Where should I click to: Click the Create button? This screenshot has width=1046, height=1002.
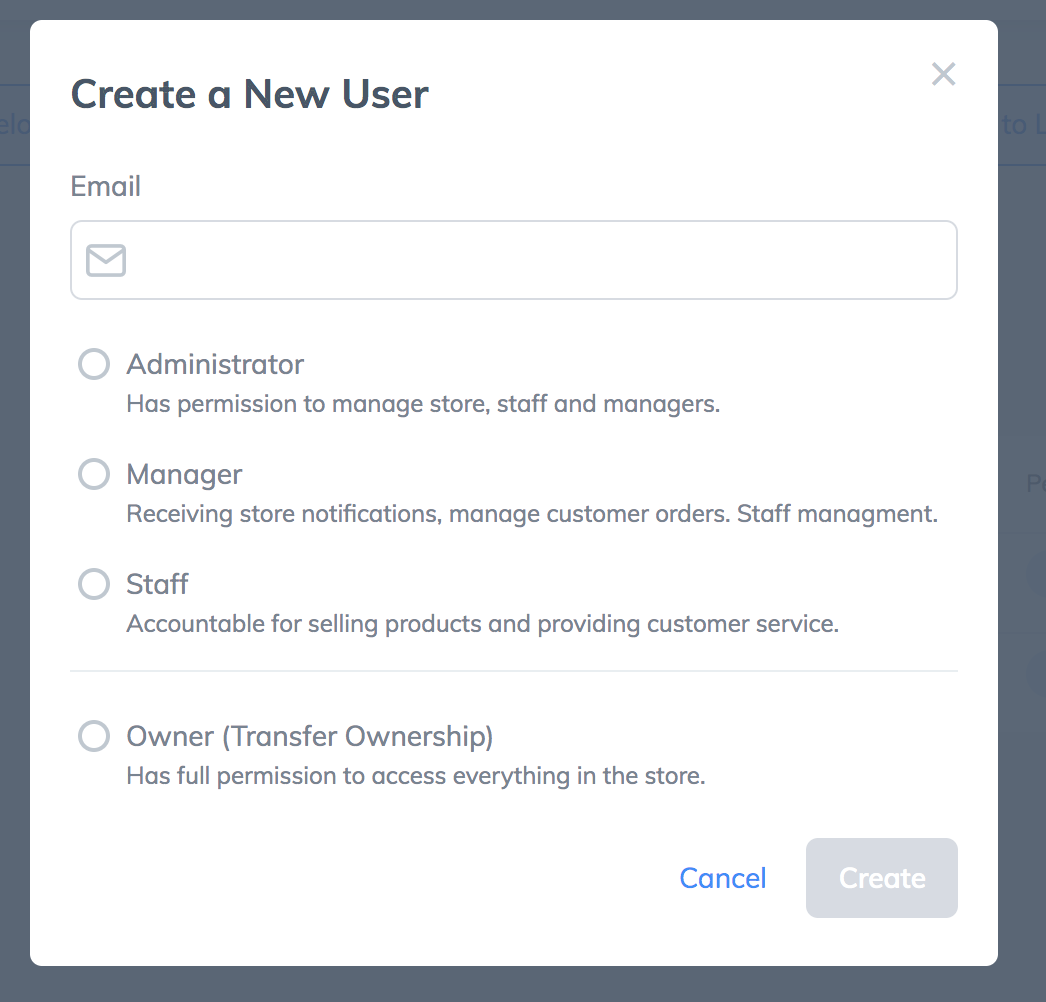pyautogui.click(x=882, y=878)
